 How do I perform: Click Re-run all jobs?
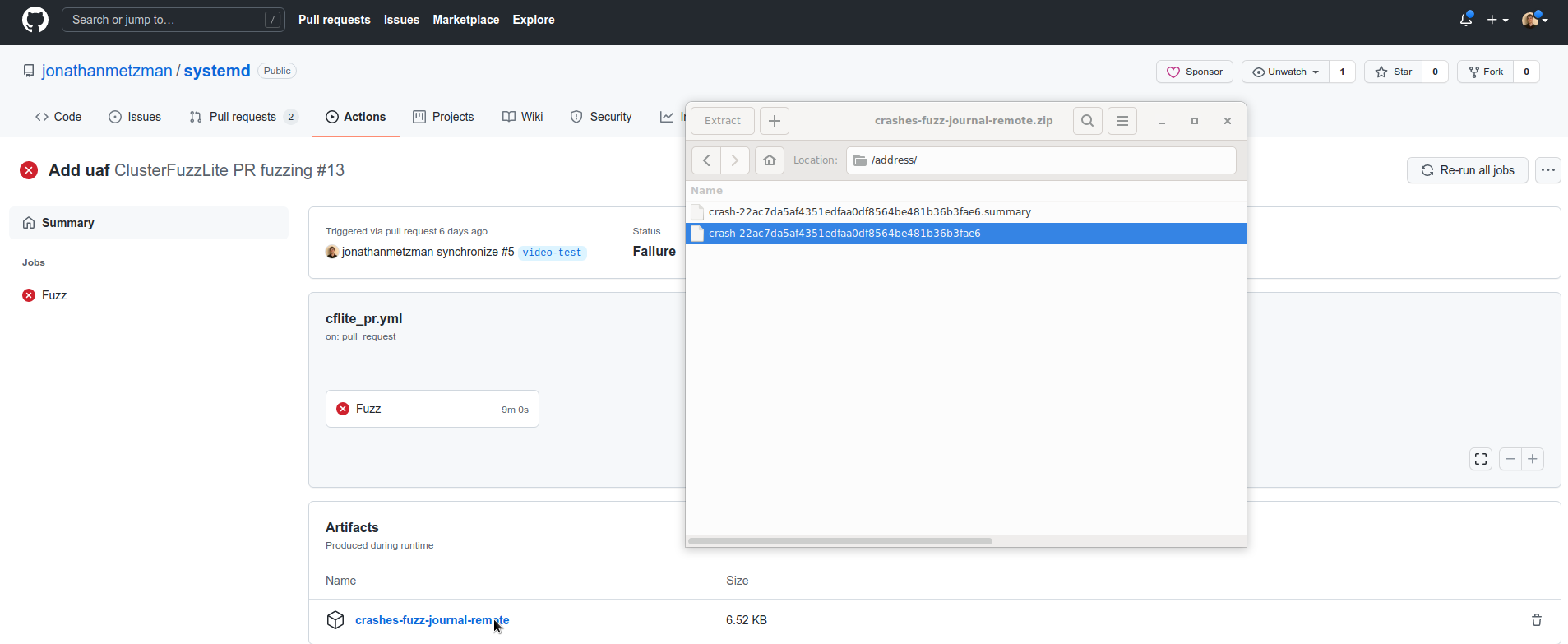(x=1468, y=170)
